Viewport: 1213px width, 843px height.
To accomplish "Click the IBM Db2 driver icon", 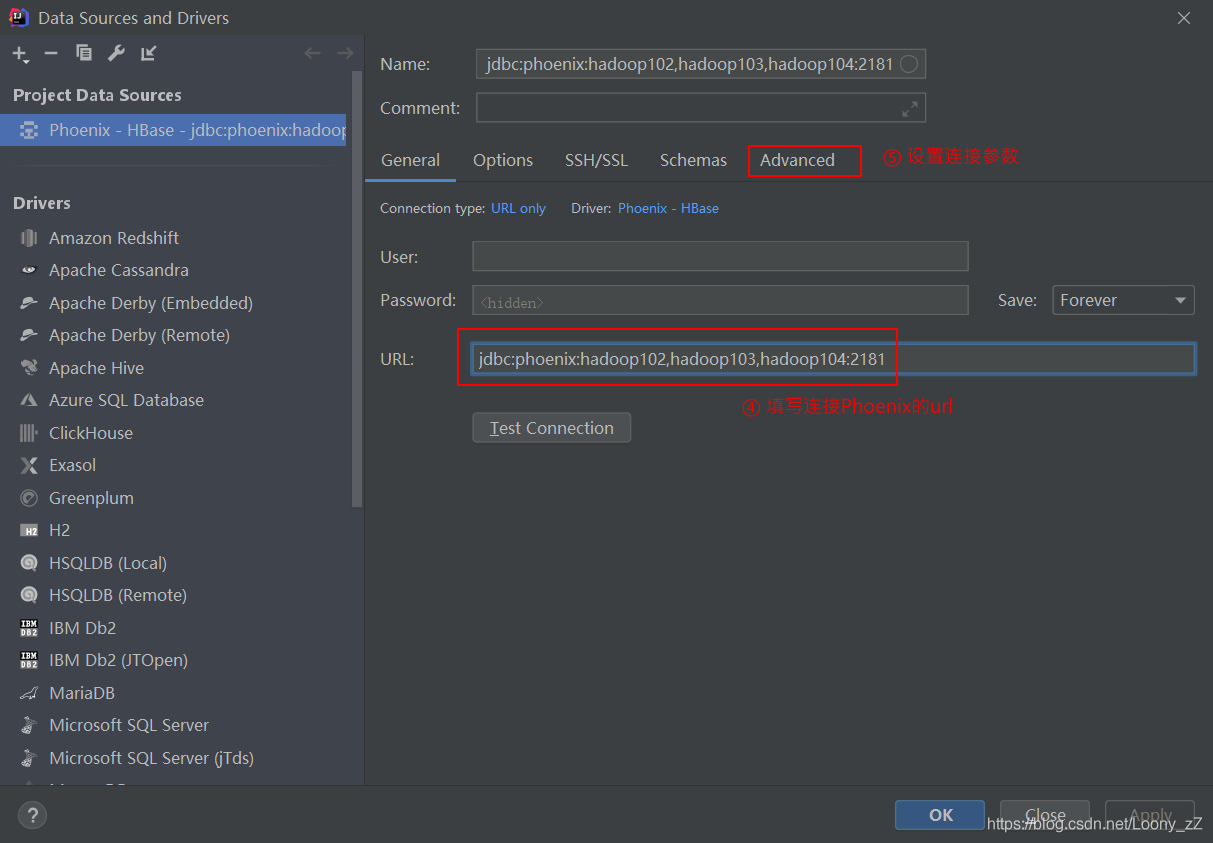I will coord(29,628).
